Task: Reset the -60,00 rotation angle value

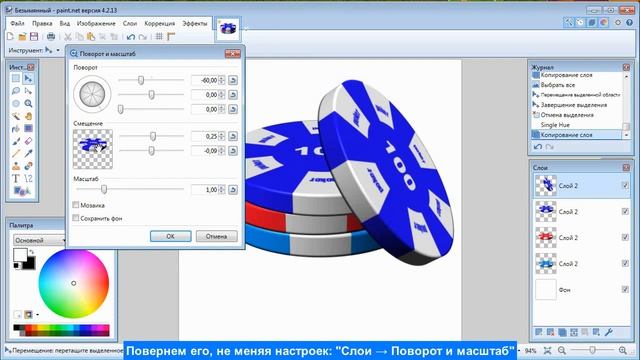Action: click(x=233, y=80)
